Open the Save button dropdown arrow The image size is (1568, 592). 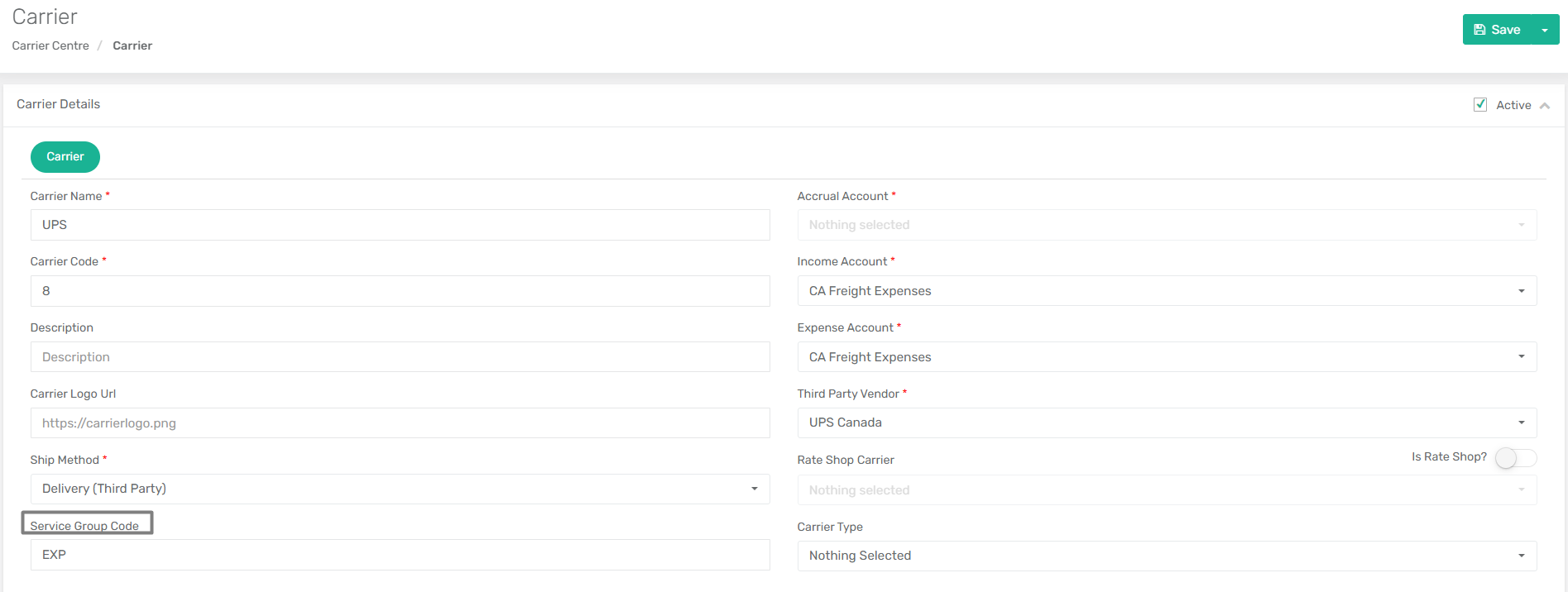coord(1545,30)
